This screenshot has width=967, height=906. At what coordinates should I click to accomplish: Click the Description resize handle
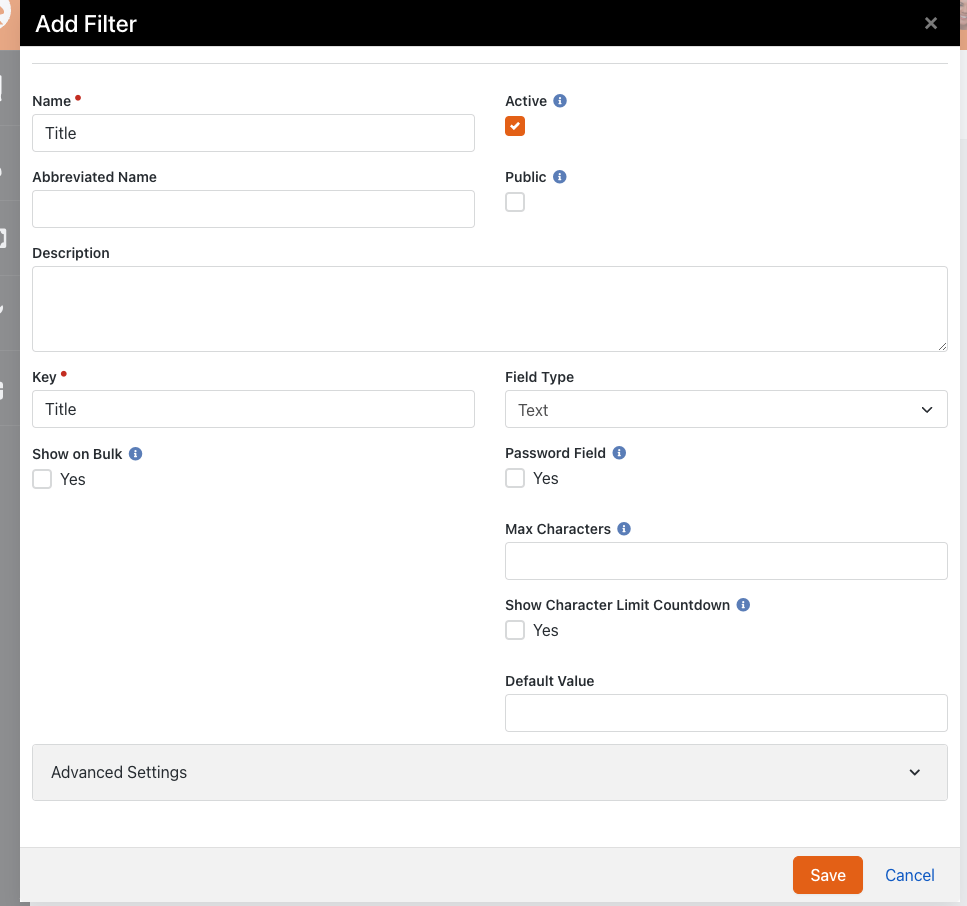pyautogui.click(x=942, y=347)
